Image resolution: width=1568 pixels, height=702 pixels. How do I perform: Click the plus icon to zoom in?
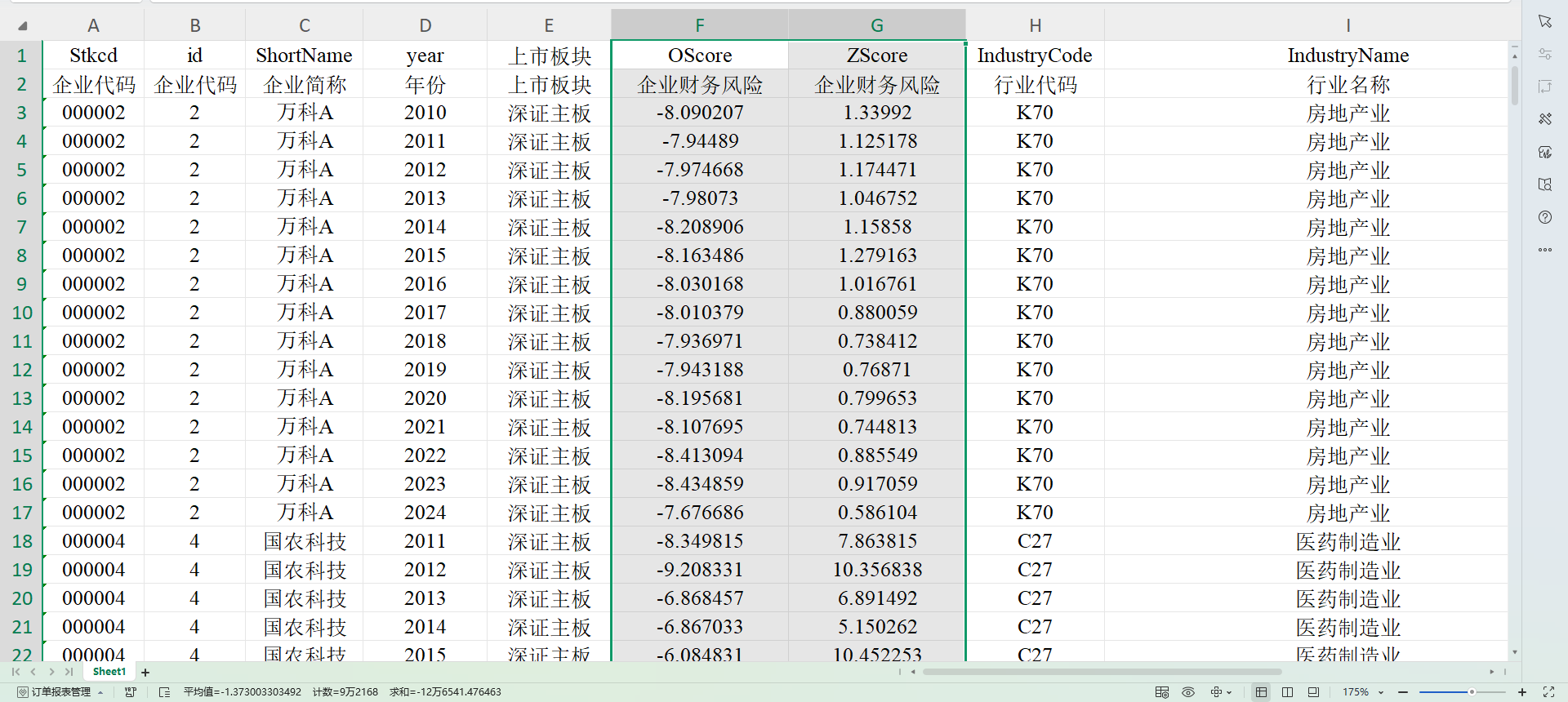tap(1522, 692)
